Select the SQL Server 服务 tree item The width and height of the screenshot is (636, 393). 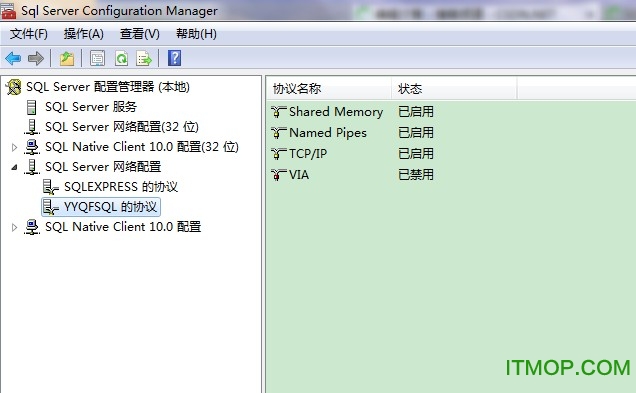[91, 107]
